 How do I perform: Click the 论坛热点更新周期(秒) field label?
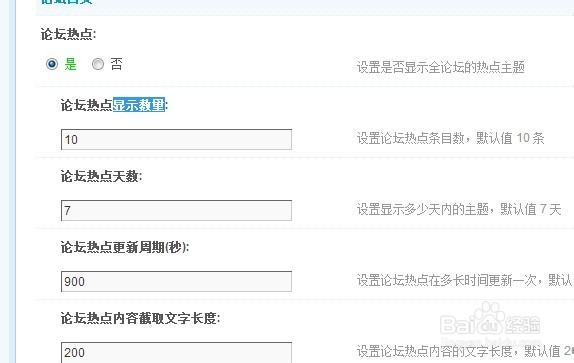[125, 247]
